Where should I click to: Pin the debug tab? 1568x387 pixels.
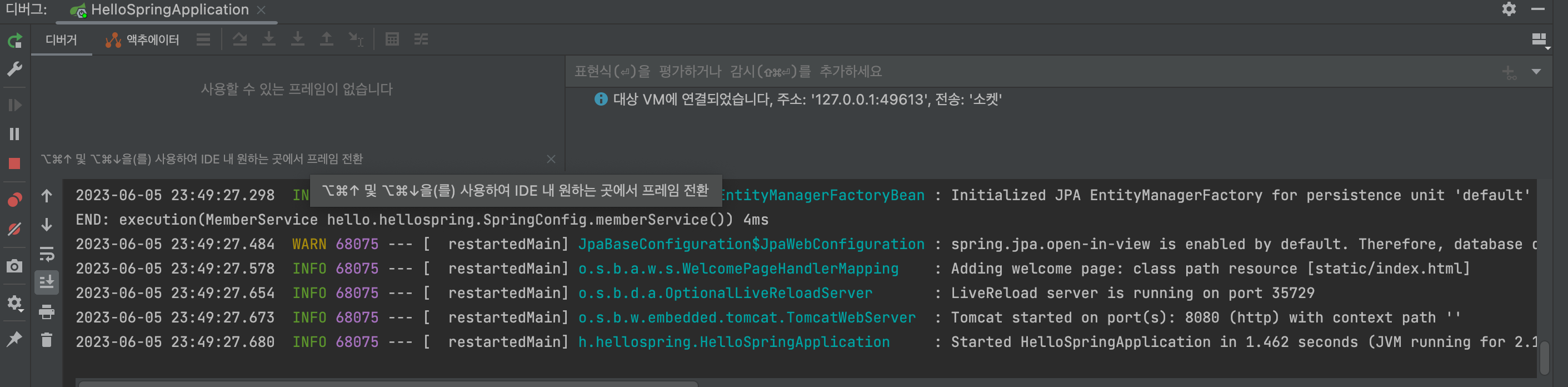14,339
